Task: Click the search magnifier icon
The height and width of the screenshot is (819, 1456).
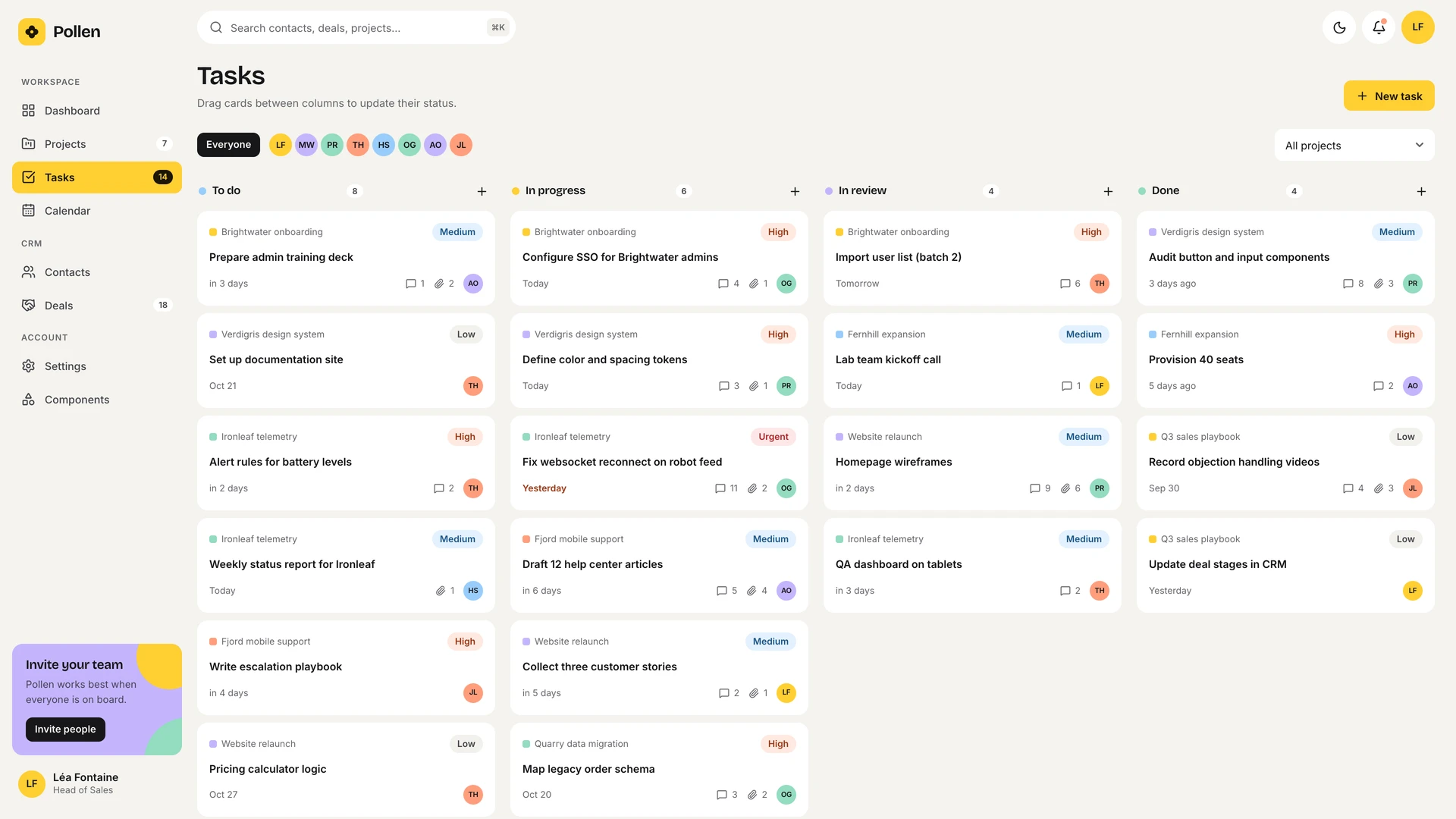Action: click(x=216, y=27)
